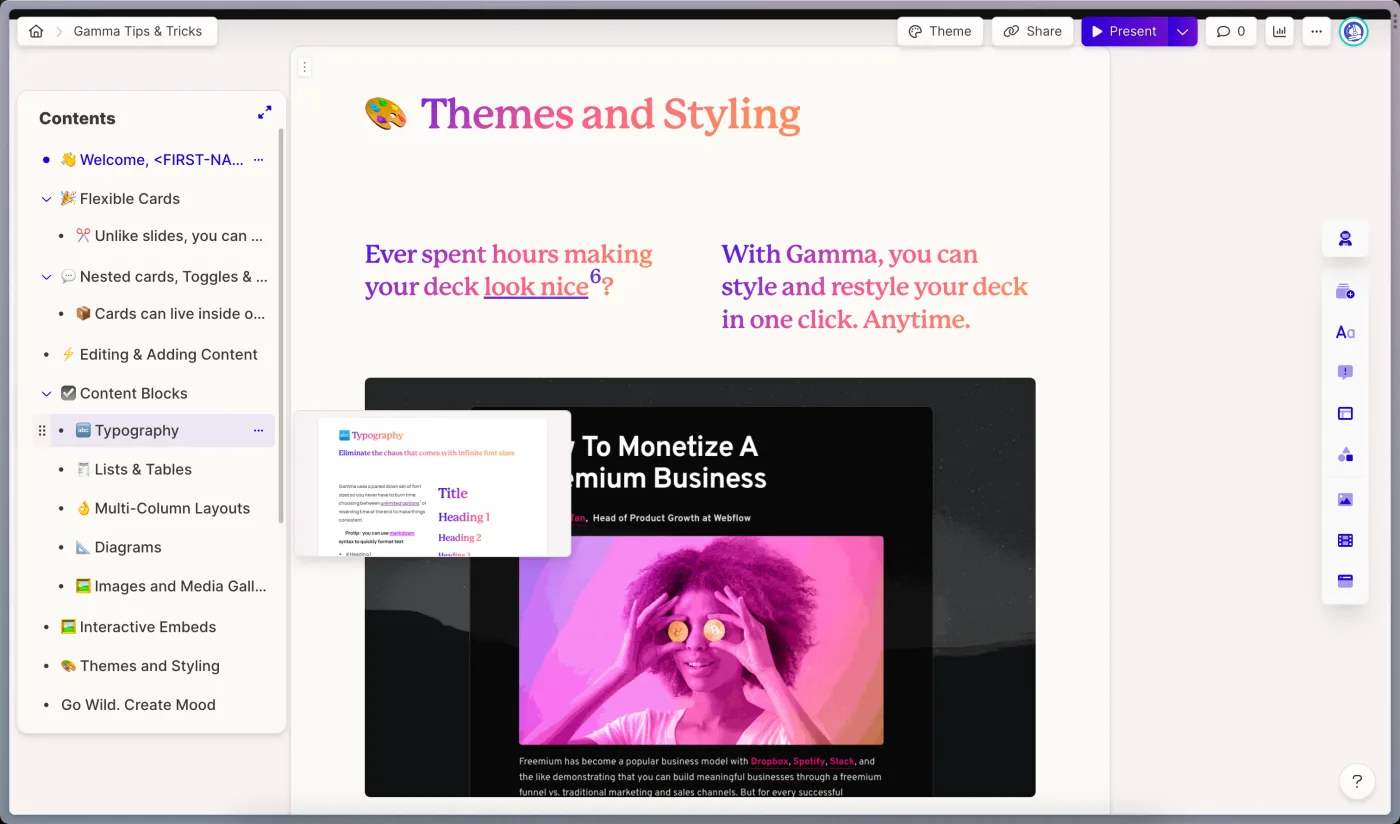Collapse the Flexible Cards section
The width and height of the screenshot is (1400, 824).
(46, 199)
